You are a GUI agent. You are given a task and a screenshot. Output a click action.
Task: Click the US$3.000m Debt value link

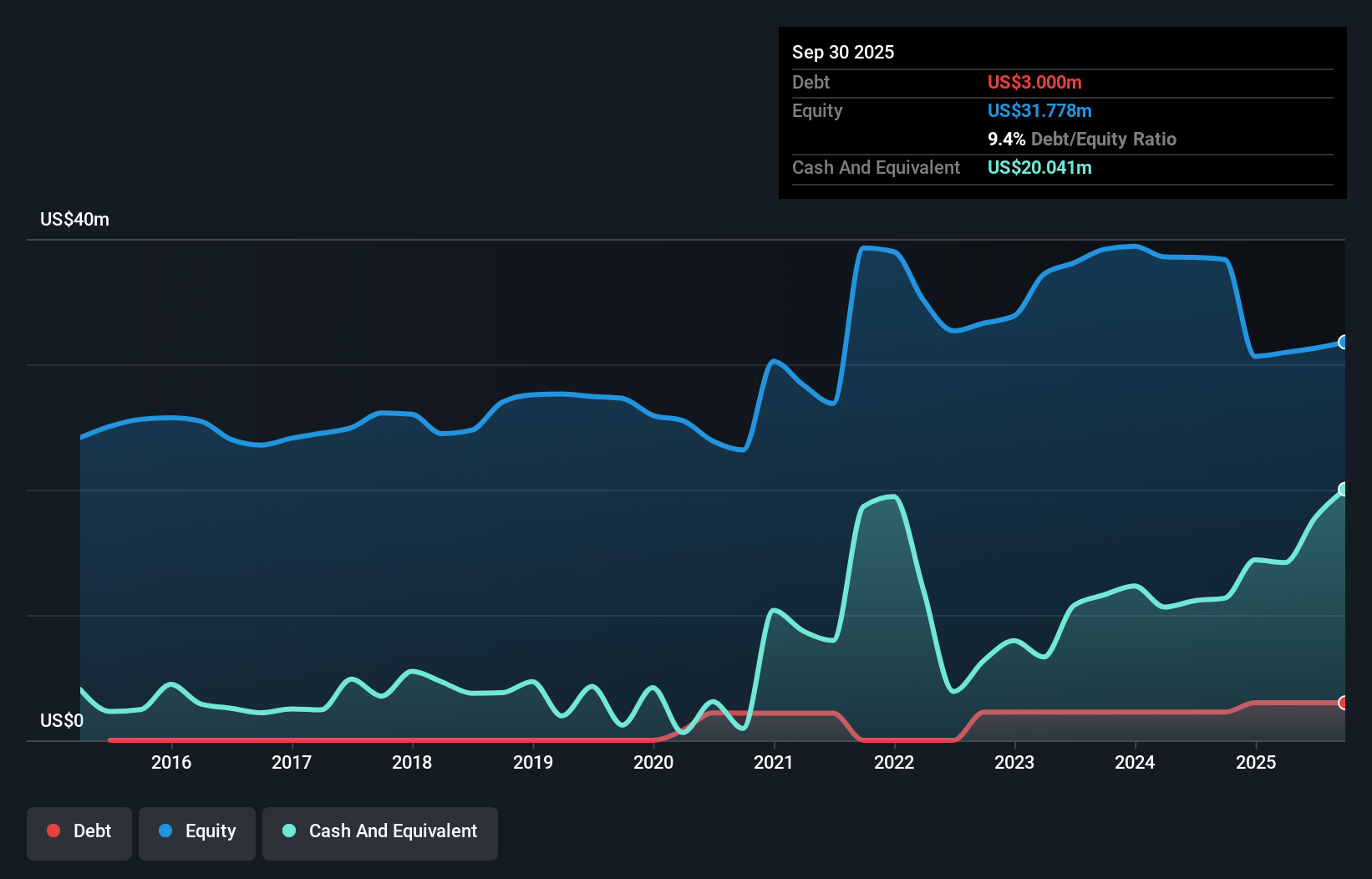[1034, 82]
